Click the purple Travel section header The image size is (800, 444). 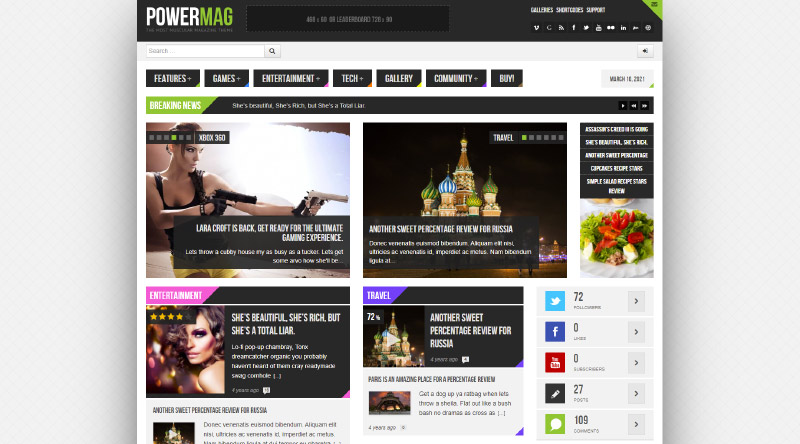click(379, 295)
